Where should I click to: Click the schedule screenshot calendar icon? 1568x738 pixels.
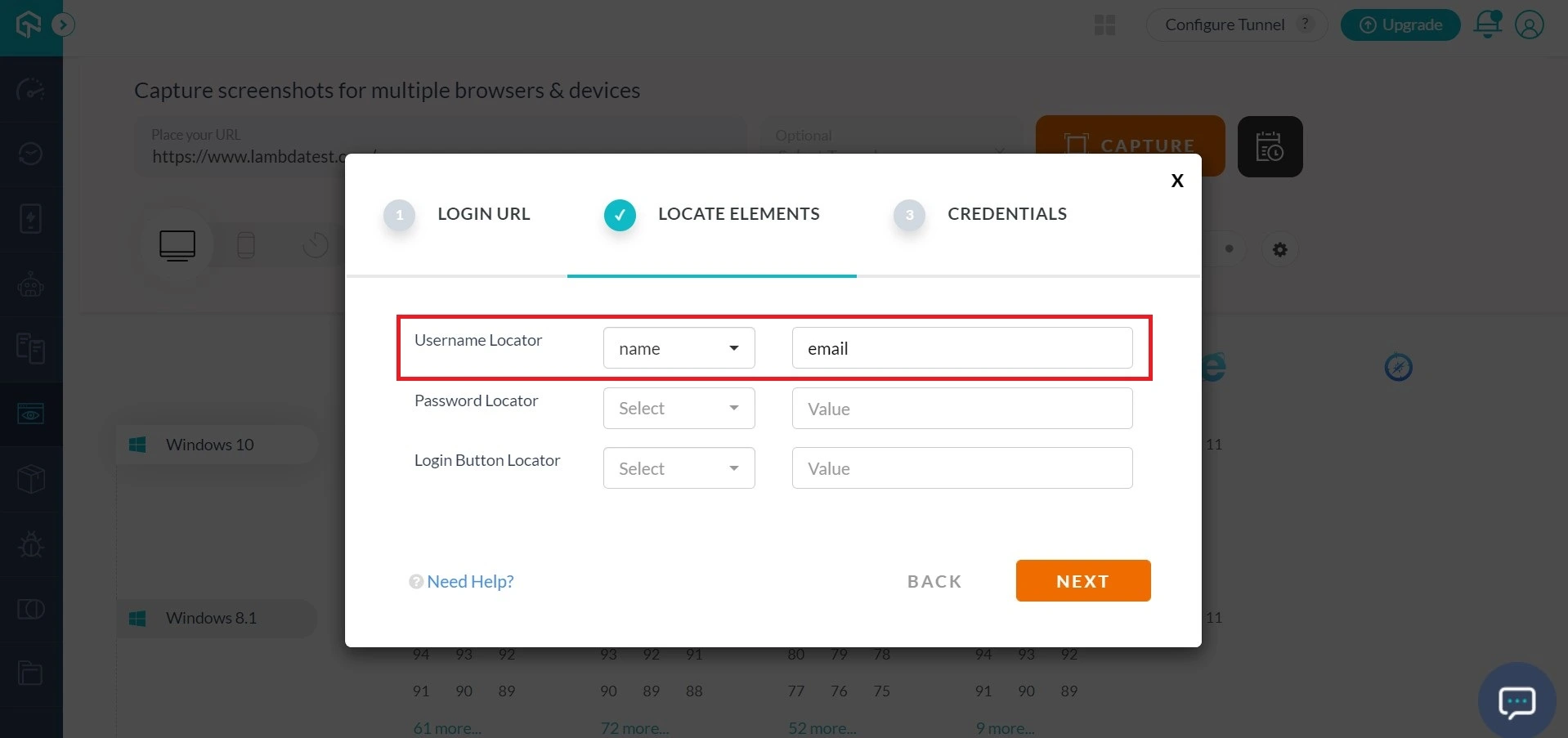pos(1269,147)
